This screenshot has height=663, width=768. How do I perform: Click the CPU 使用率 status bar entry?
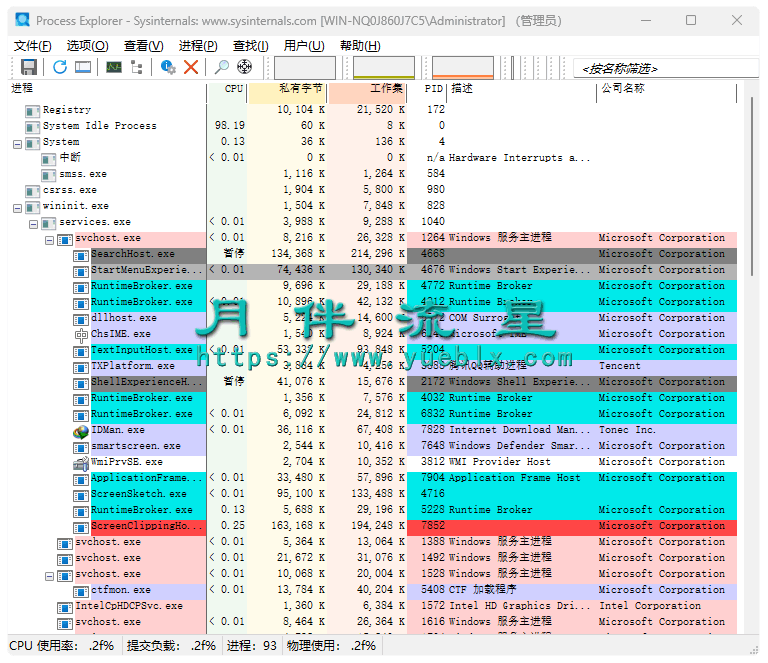[62, 646]
